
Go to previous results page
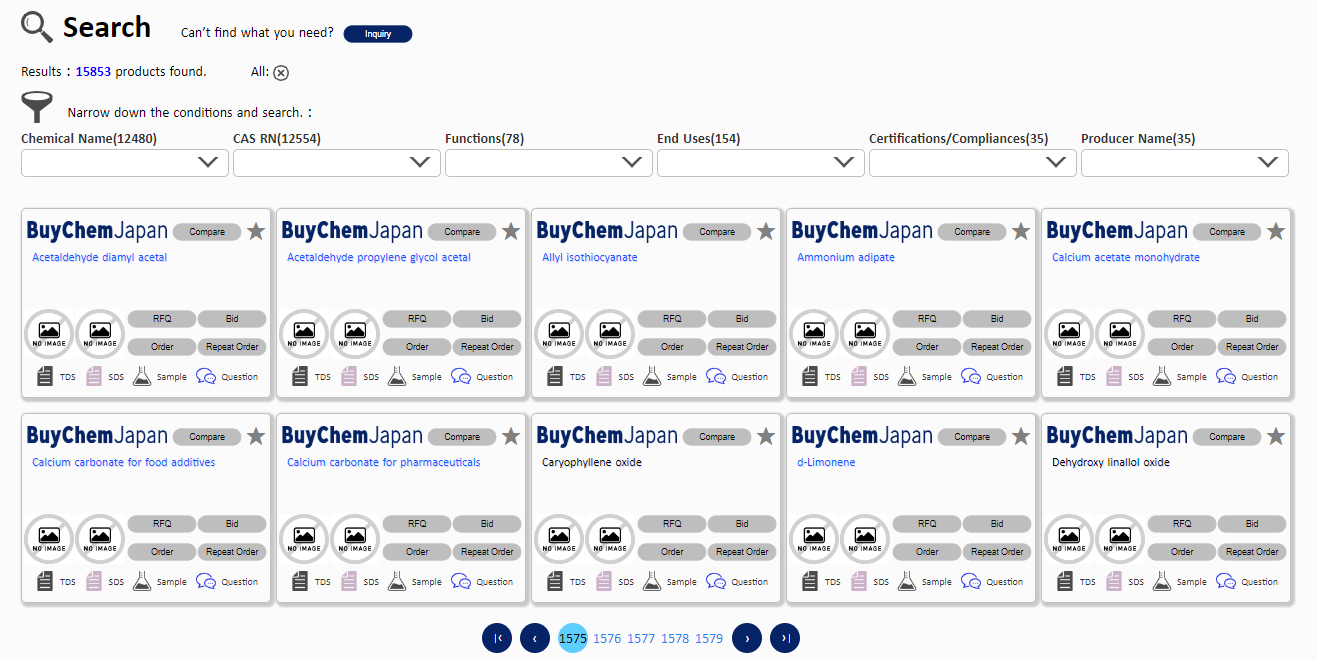coord(535,638)
